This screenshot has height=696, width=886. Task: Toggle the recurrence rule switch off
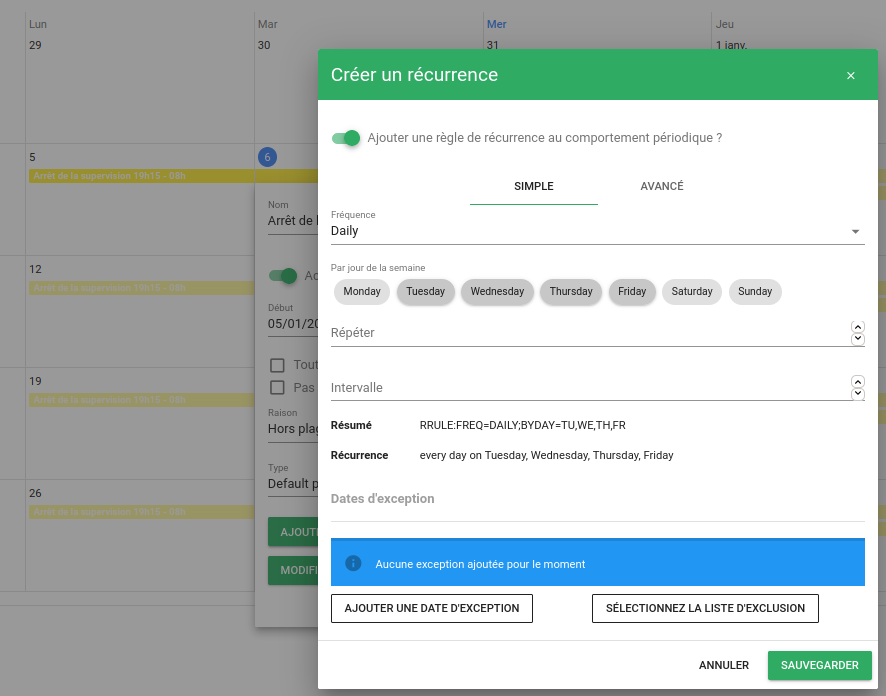[346, 138]
